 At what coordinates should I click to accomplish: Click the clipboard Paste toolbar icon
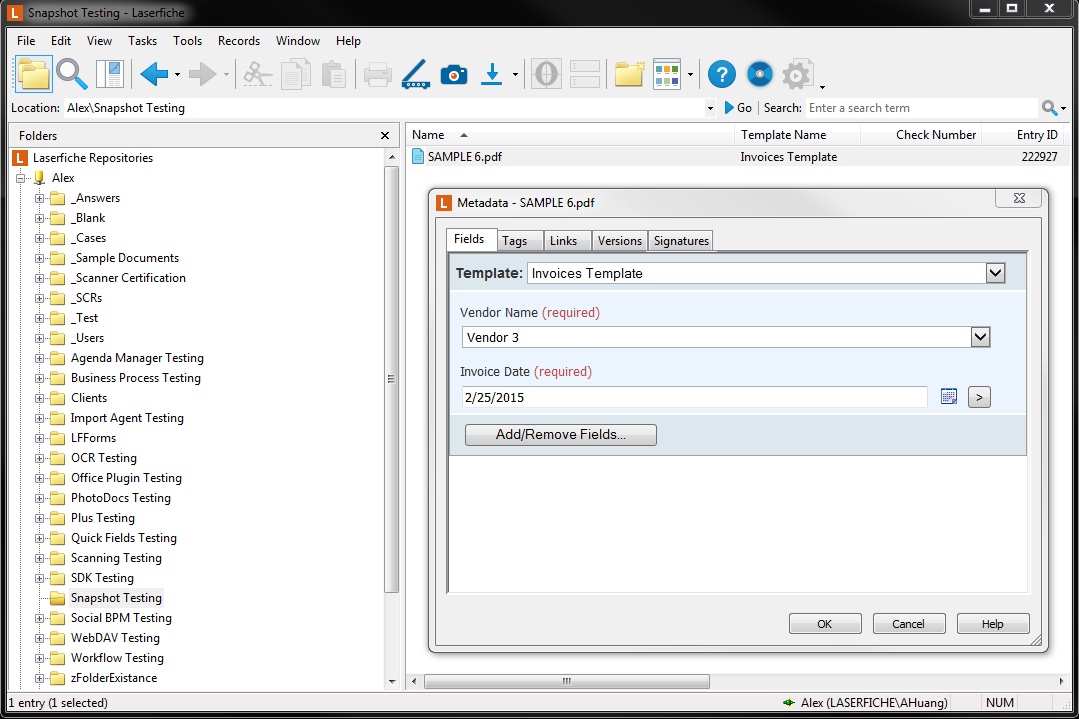tap(334, 74)
